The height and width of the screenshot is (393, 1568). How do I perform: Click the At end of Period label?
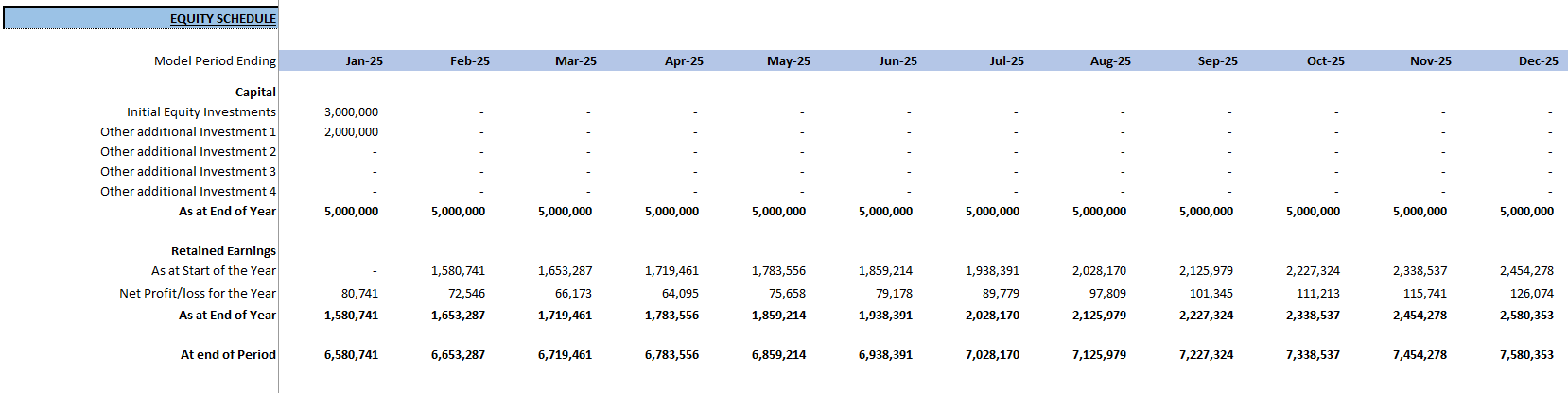228,355
